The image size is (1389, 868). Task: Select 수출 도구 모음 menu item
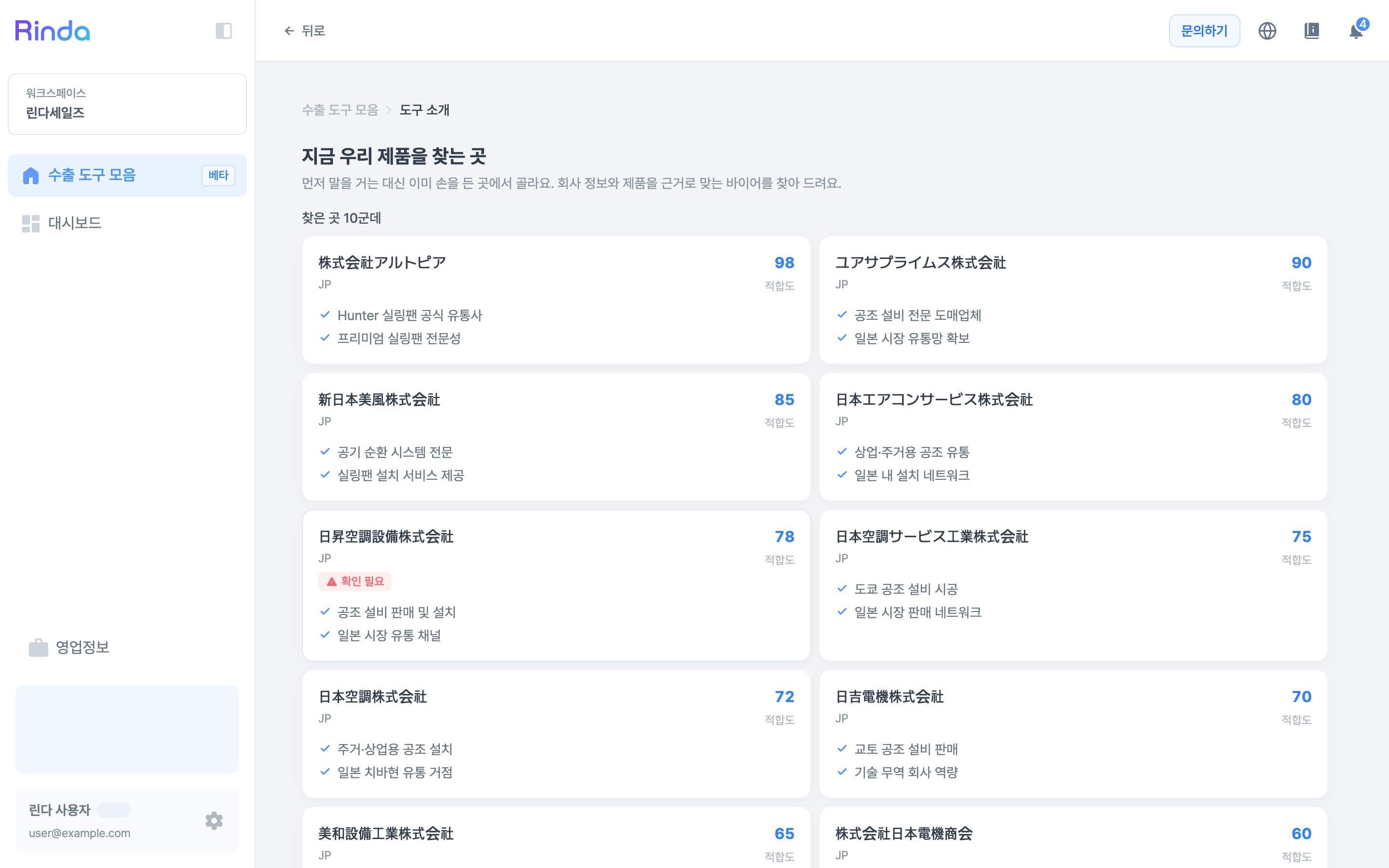point(127,176)
